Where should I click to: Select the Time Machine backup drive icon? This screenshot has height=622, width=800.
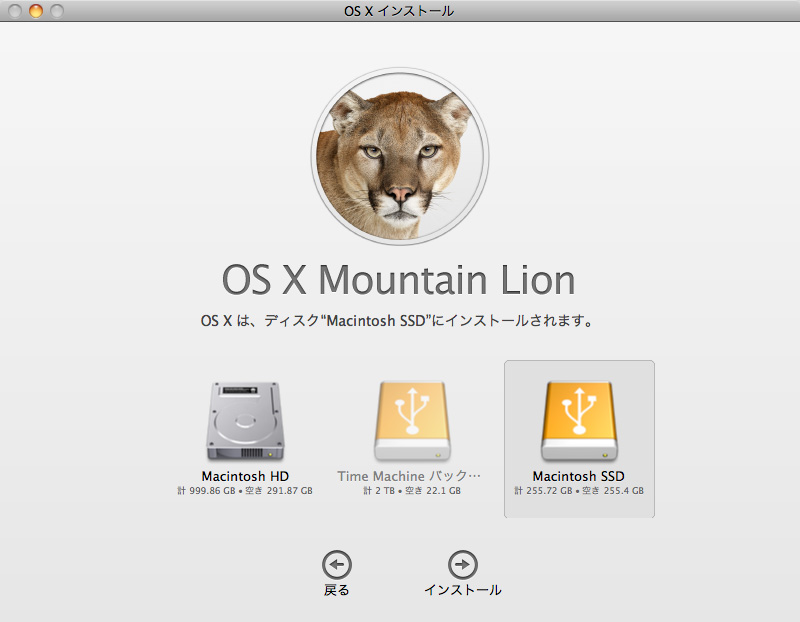click(x=412, y=421)
